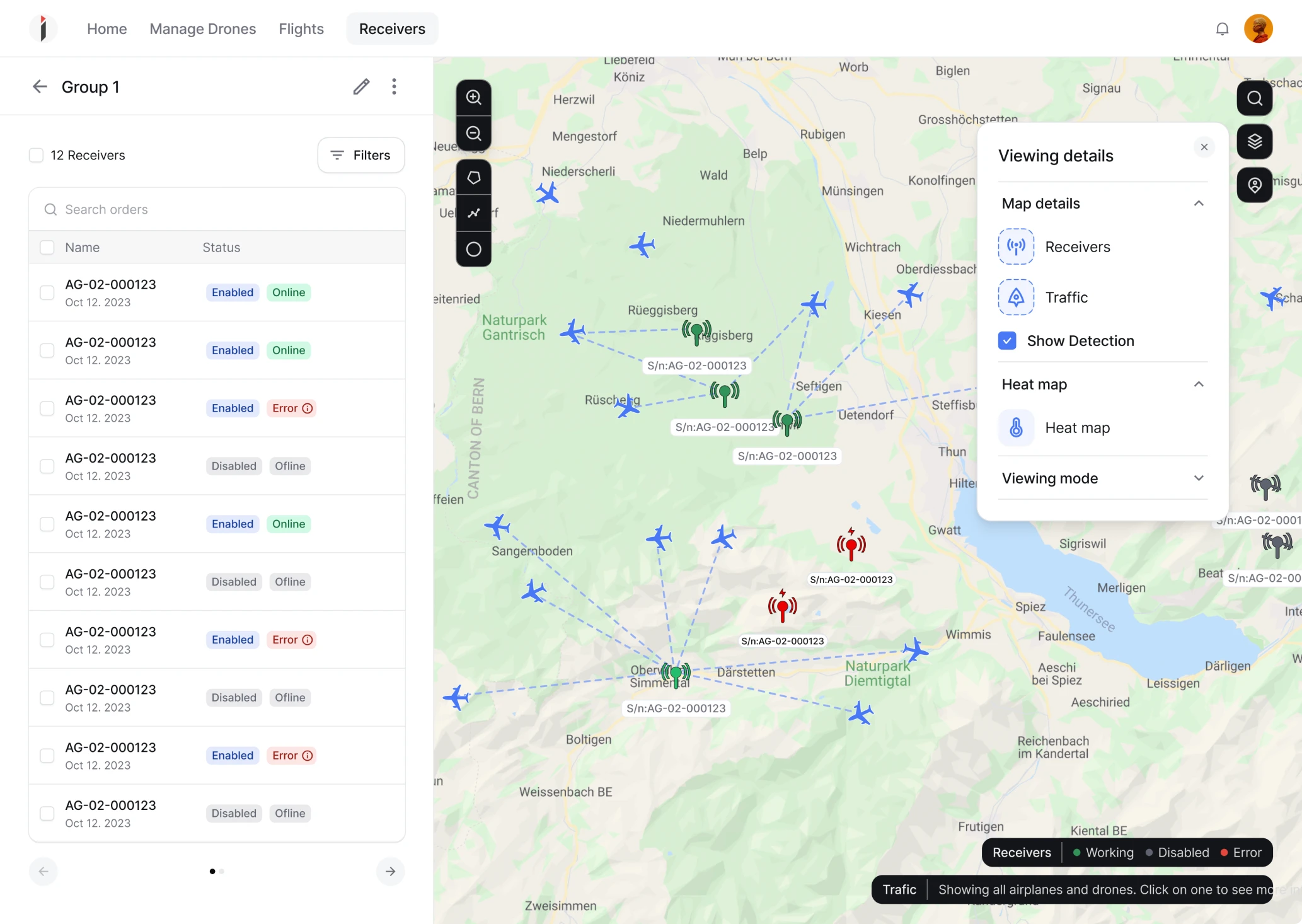Click the Receivers icon in Map details
The image size is (1302, 924).
[1015, 246]
